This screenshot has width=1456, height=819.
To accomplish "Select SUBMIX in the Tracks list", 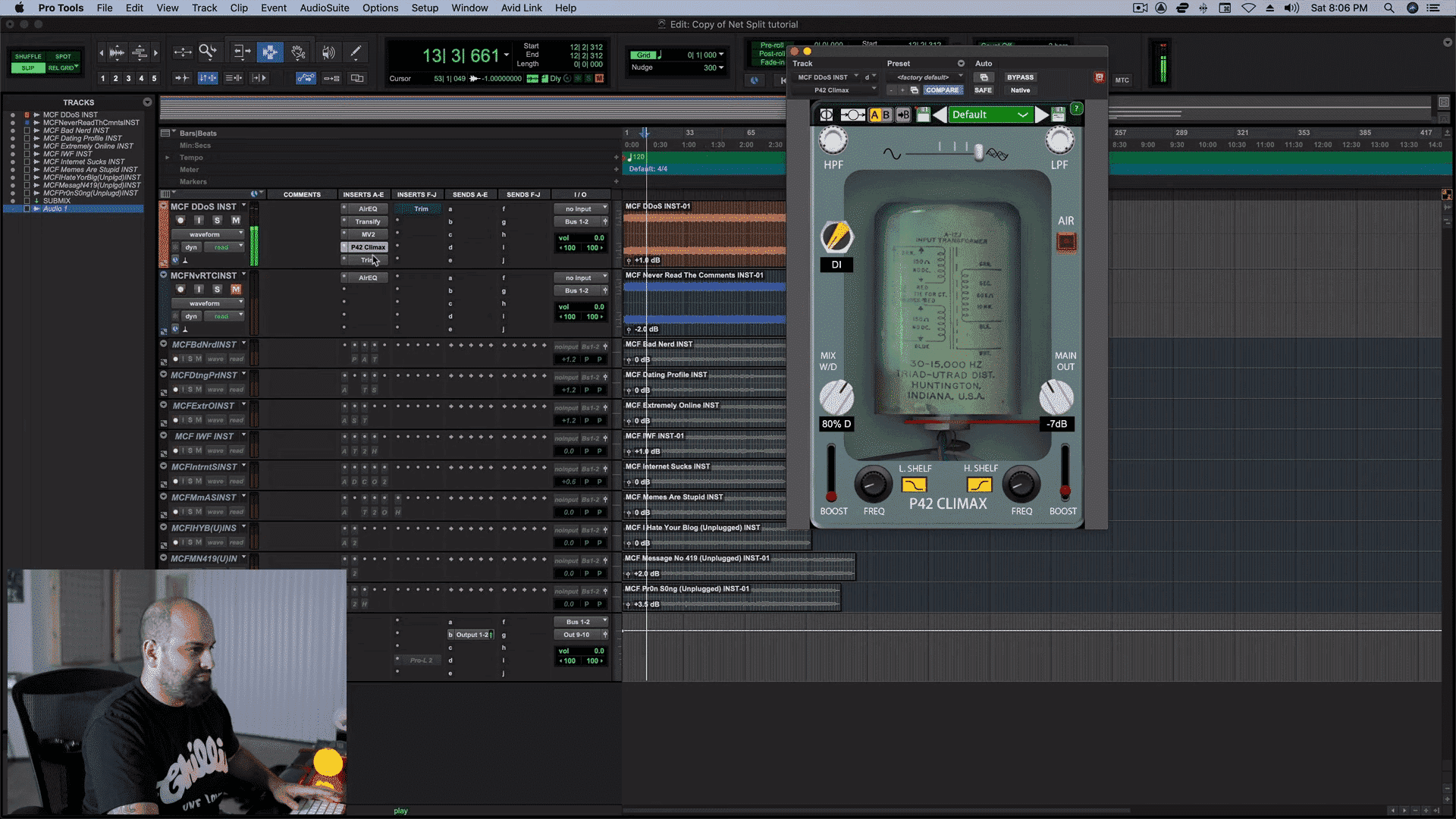I will [x=57, y=201].
